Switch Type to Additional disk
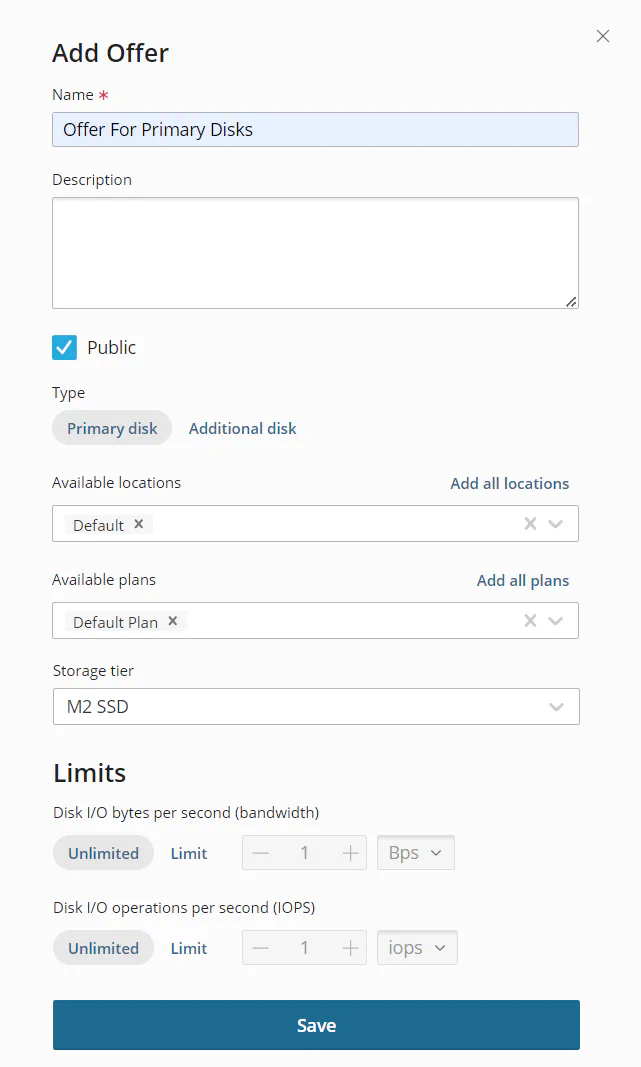641x1067 pixels. click(x=243, y=428)
